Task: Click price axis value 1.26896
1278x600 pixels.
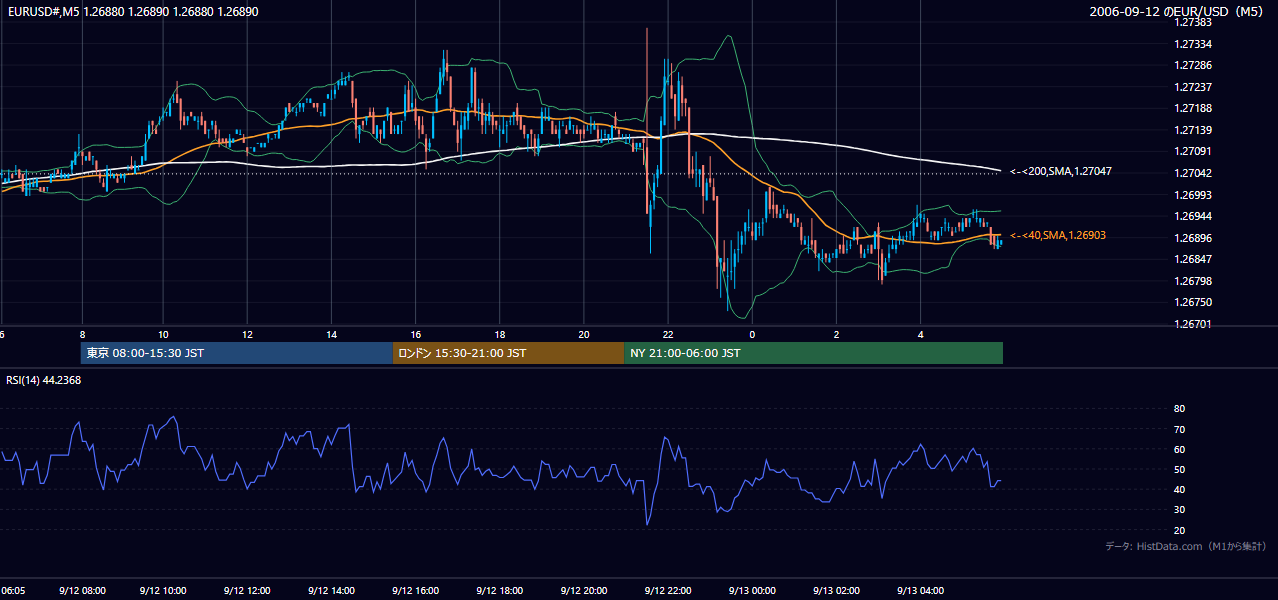Action: point(1192,238)
